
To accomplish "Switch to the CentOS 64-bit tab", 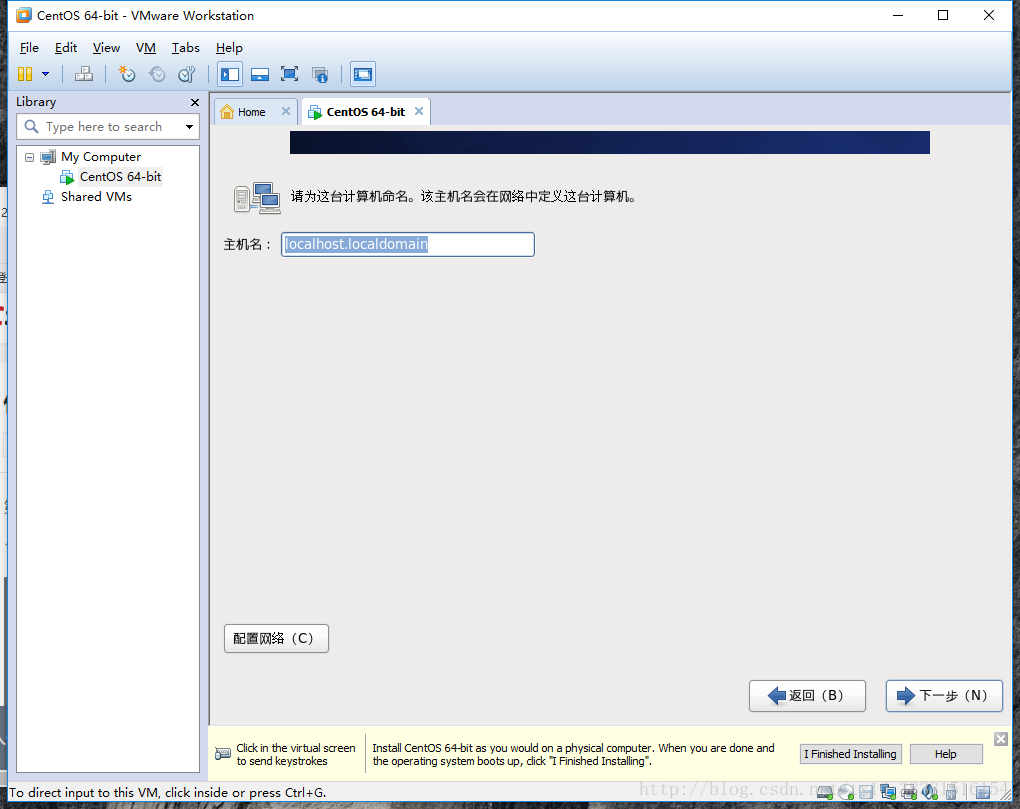I will coord(366,112).
